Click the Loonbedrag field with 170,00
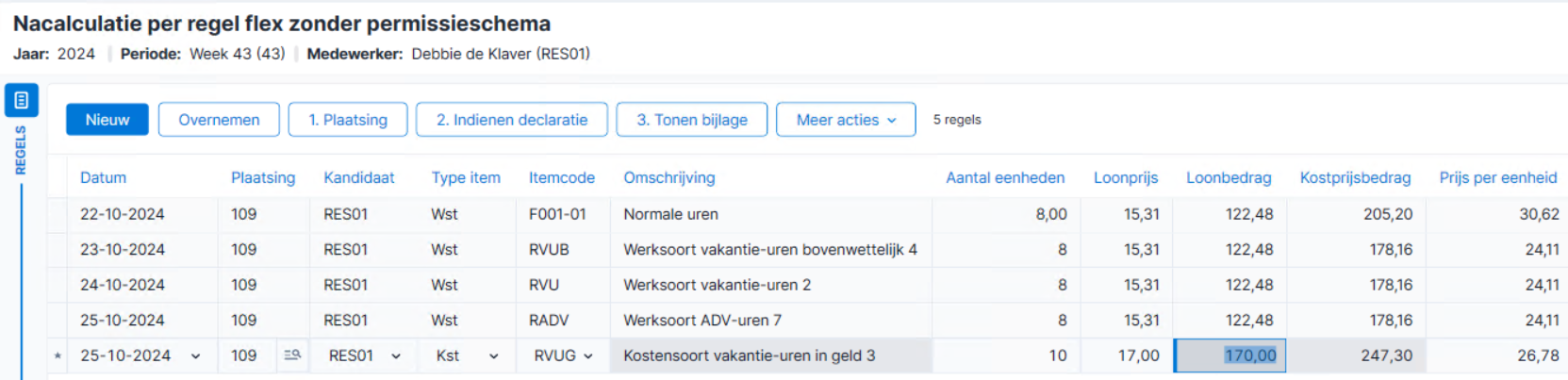 (1230, 355)
